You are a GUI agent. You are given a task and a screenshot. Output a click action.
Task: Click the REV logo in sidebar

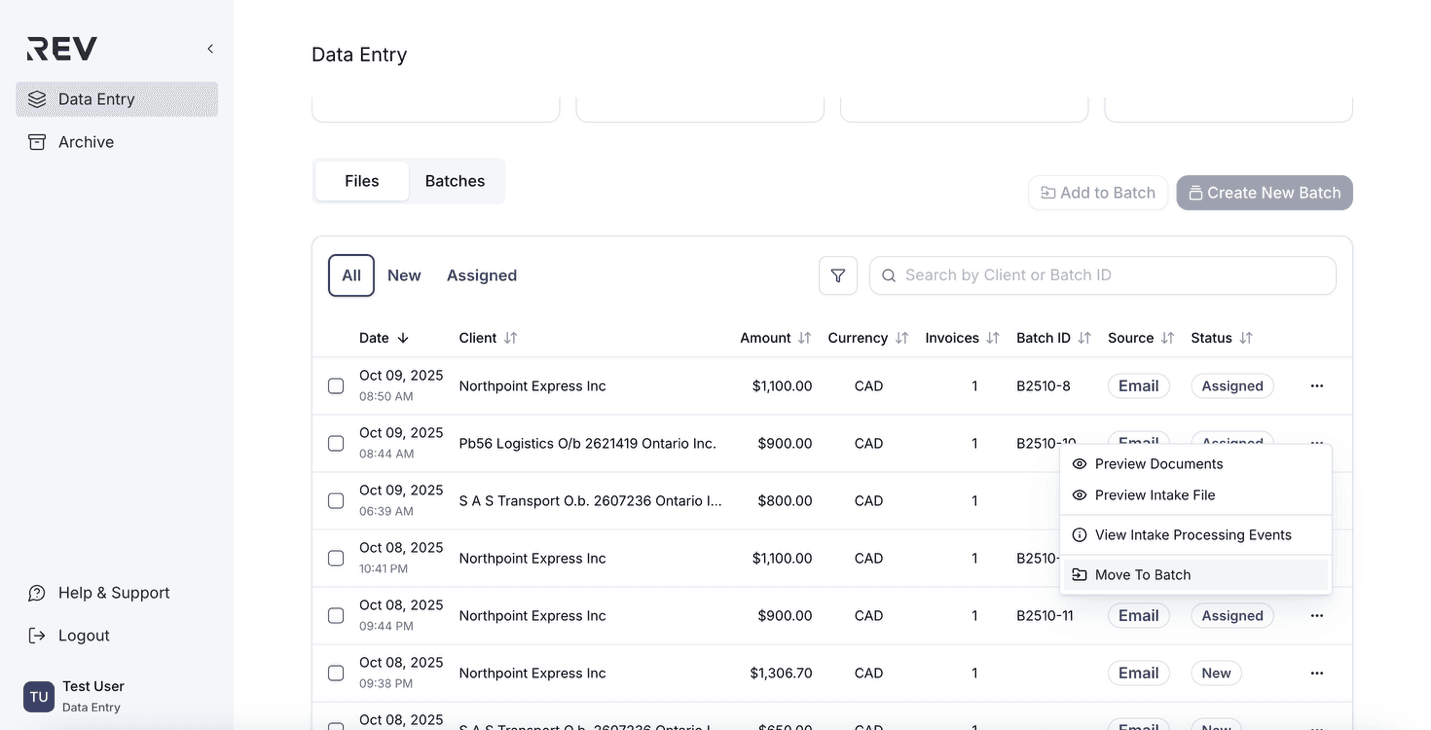(x=62, y=49)
